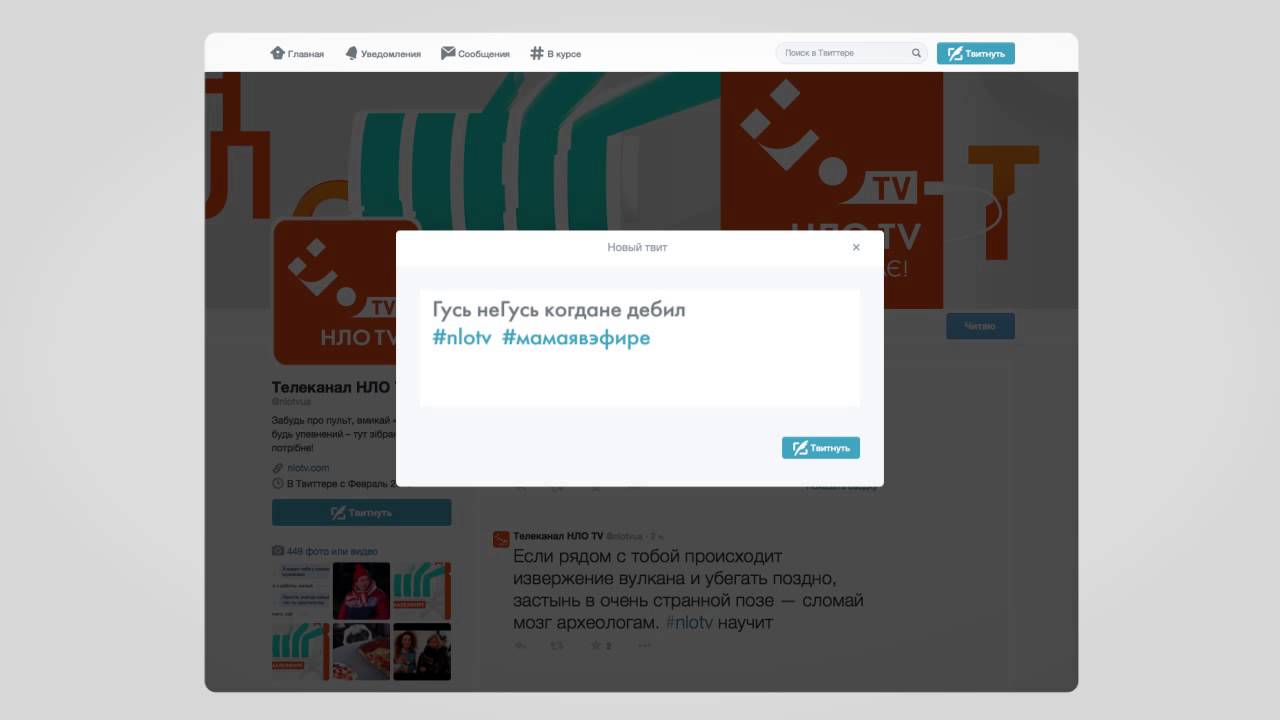Screen dimensions: 1280x720
Task: Click the Читаю follow button
Action: click(x=980, y=326)
